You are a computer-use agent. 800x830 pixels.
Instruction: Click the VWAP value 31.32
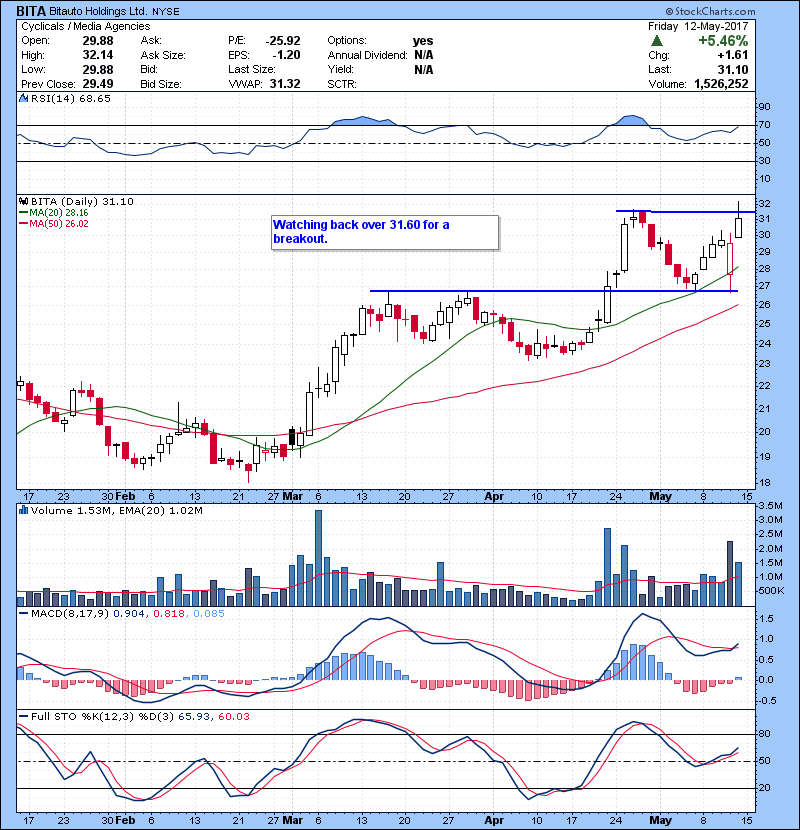tap(285, 84)
